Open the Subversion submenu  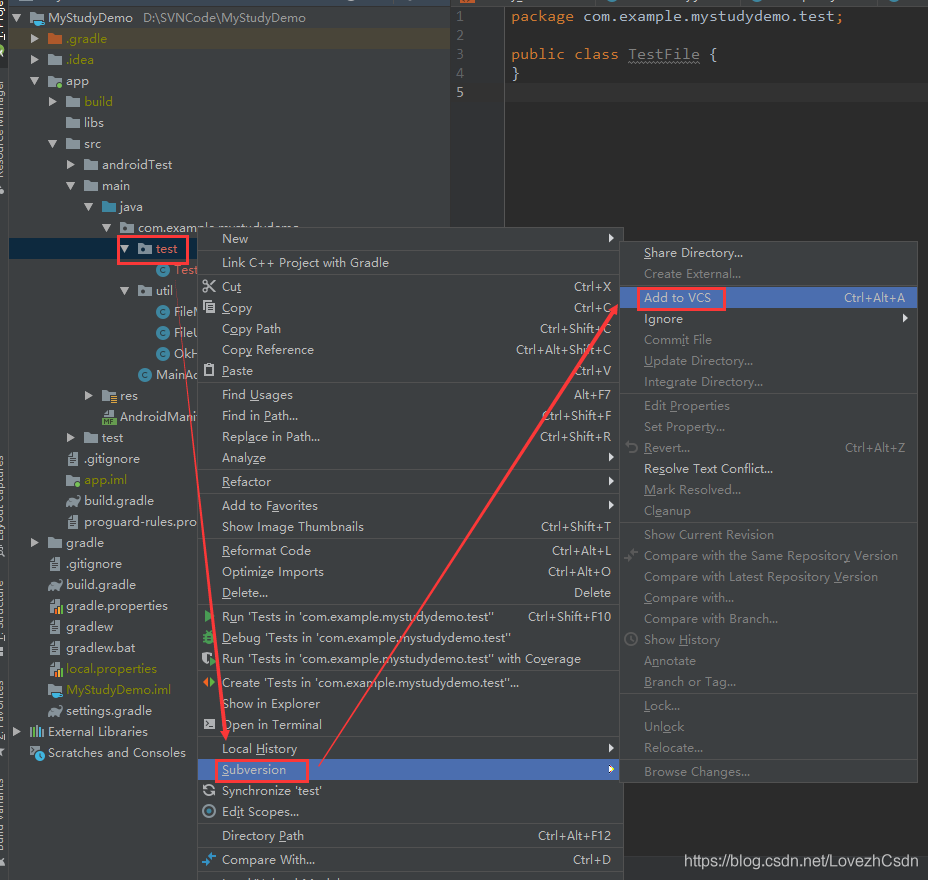pos(410,769)
